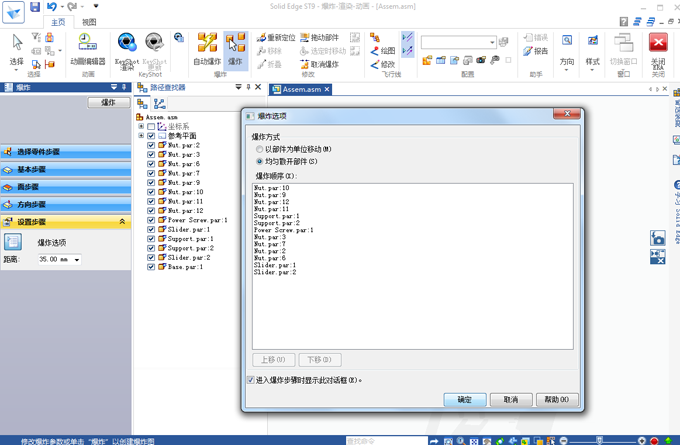680x445 pixels.
Task: Toggle 进入爆炸步骤时显示此对话框 checkbox
Action: click(x=251, y=380)
